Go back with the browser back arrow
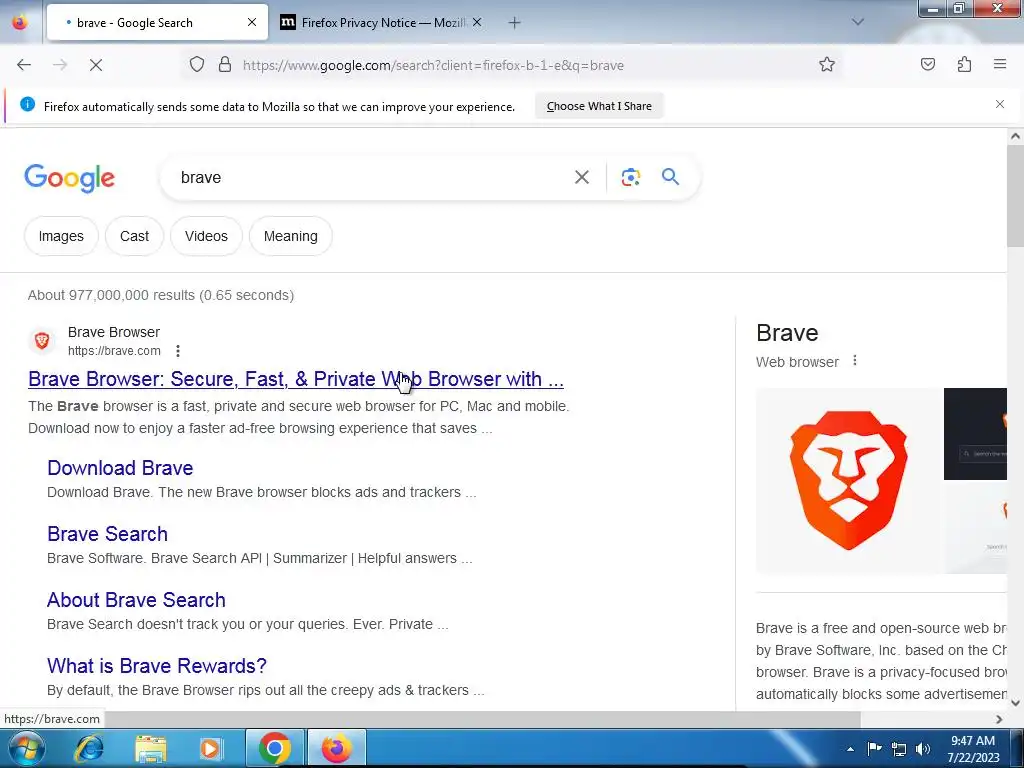This screenshot has height=768, width=1024. point(24,65)
